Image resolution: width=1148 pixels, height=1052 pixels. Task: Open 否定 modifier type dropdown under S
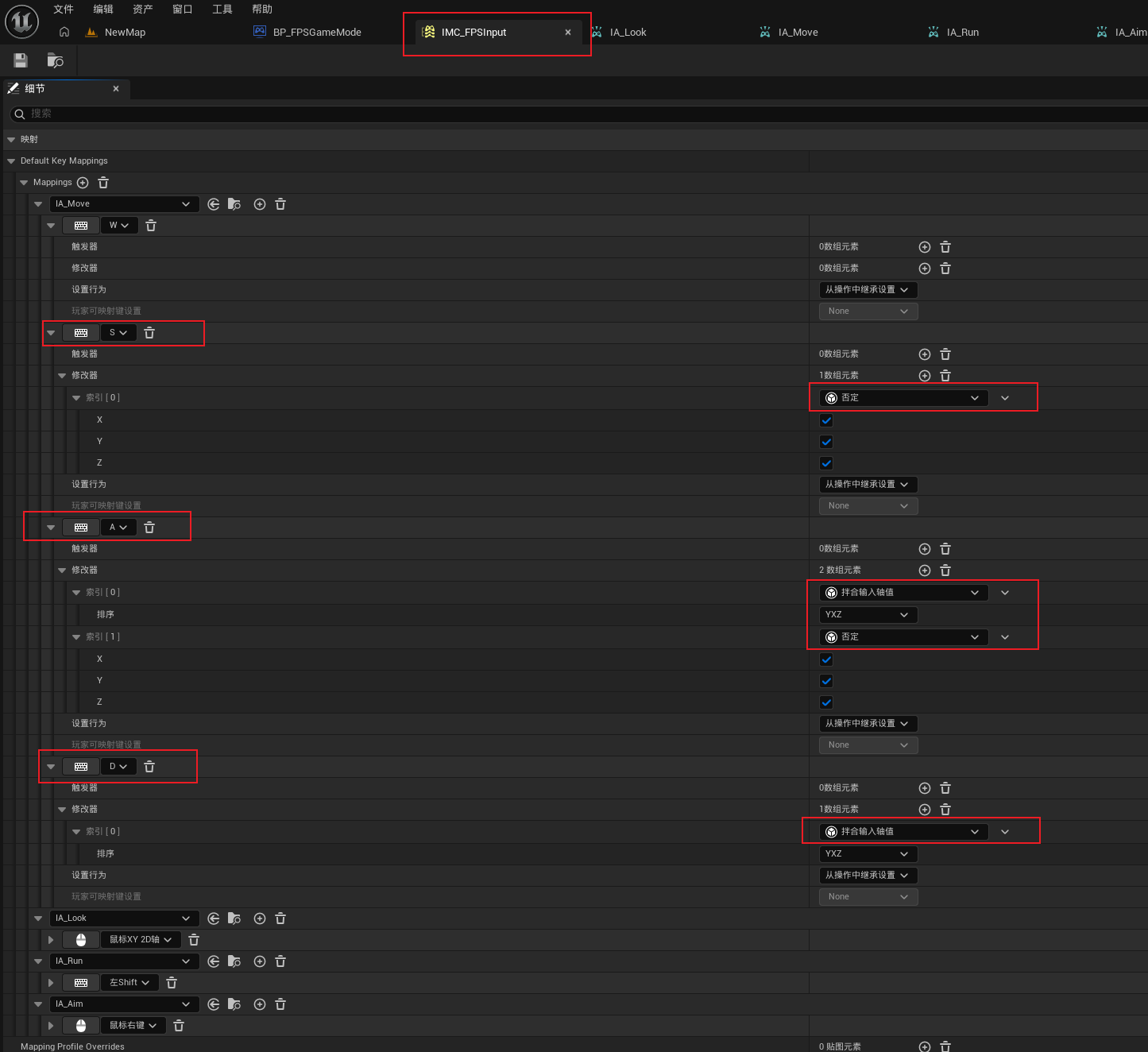point(904,398)
